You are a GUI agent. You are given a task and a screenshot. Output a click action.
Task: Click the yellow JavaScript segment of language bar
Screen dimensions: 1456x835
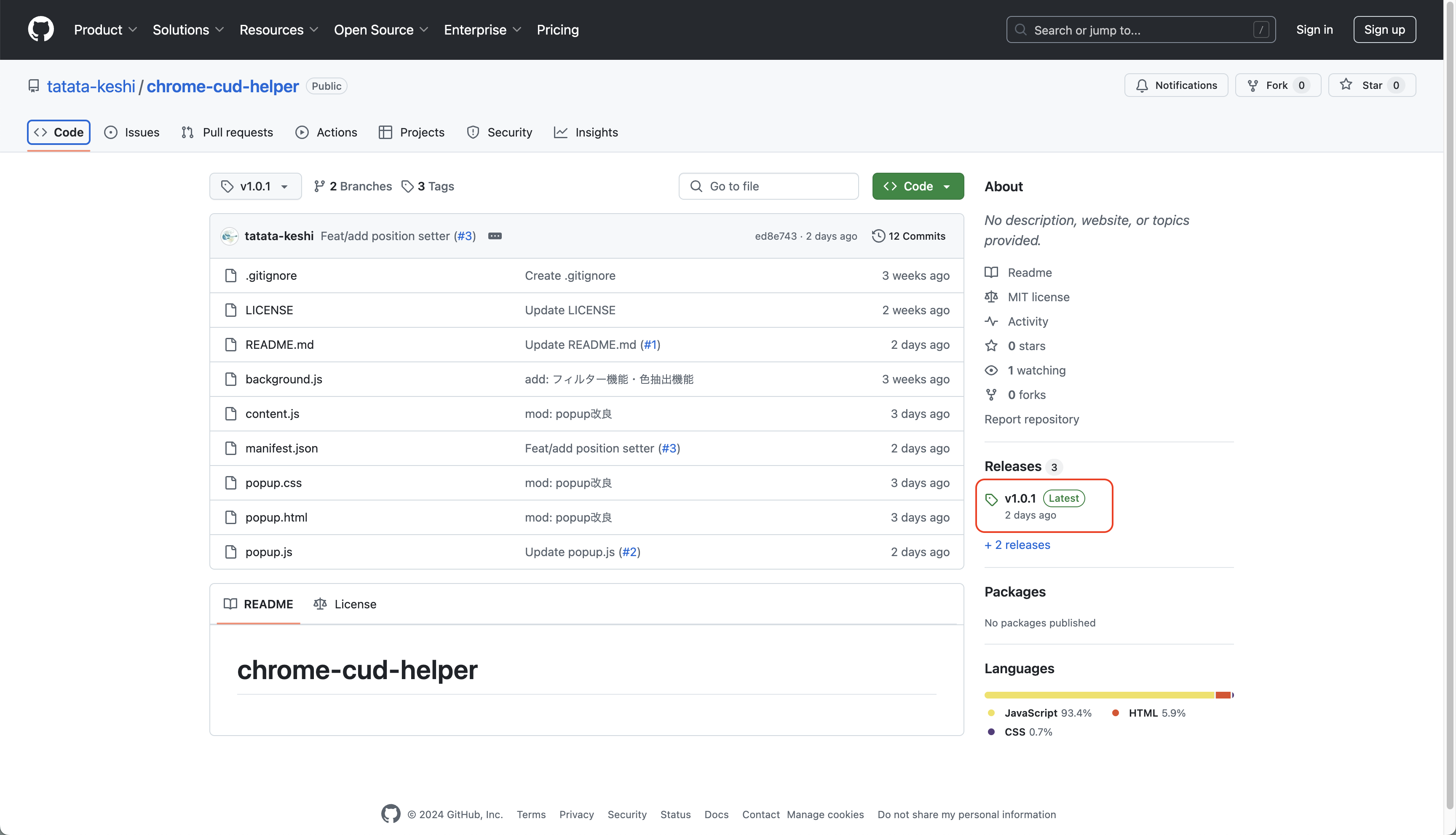(x=1099, y=694)
